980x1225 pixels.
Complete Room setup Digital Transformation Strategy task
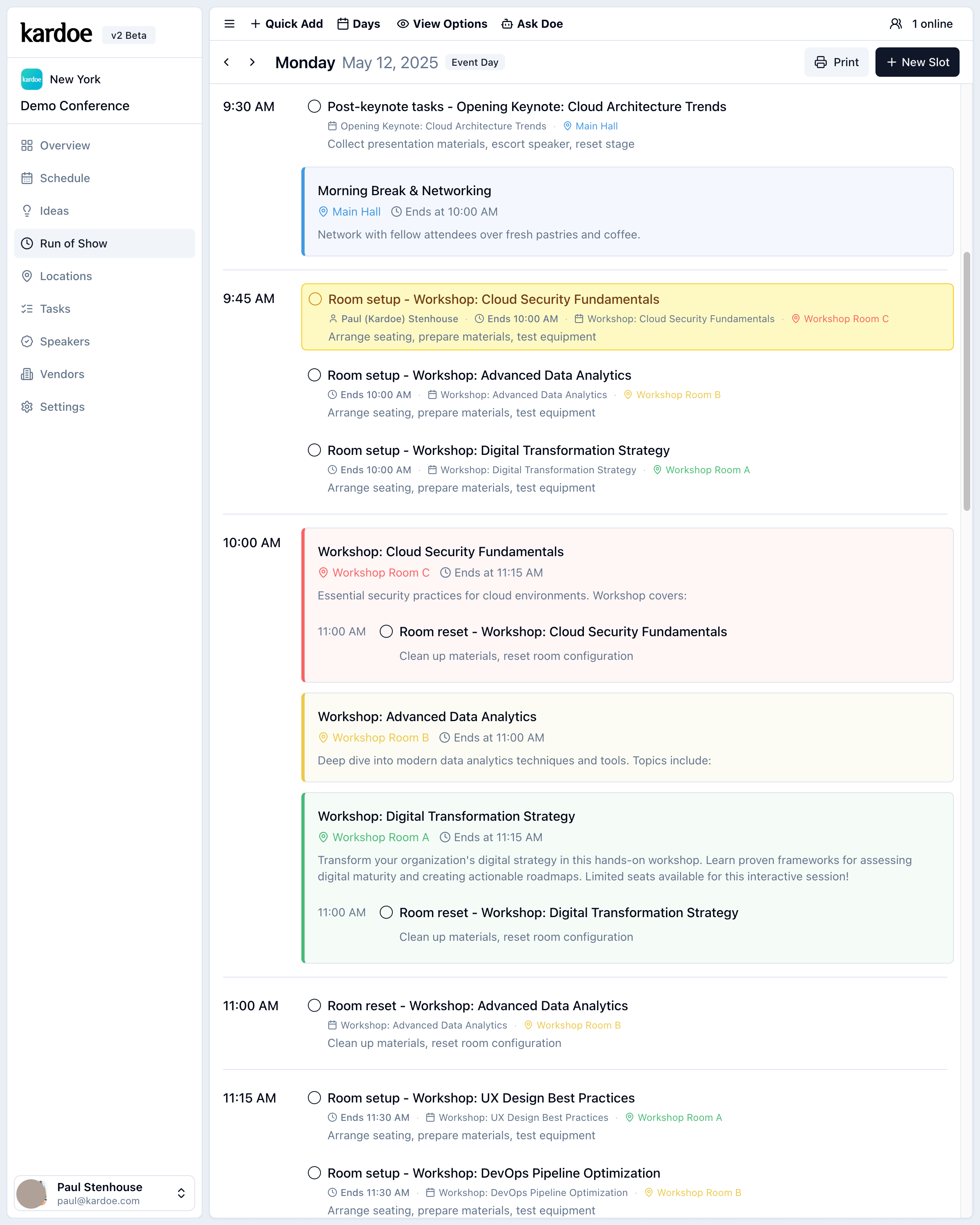click(x=314, y=450)
